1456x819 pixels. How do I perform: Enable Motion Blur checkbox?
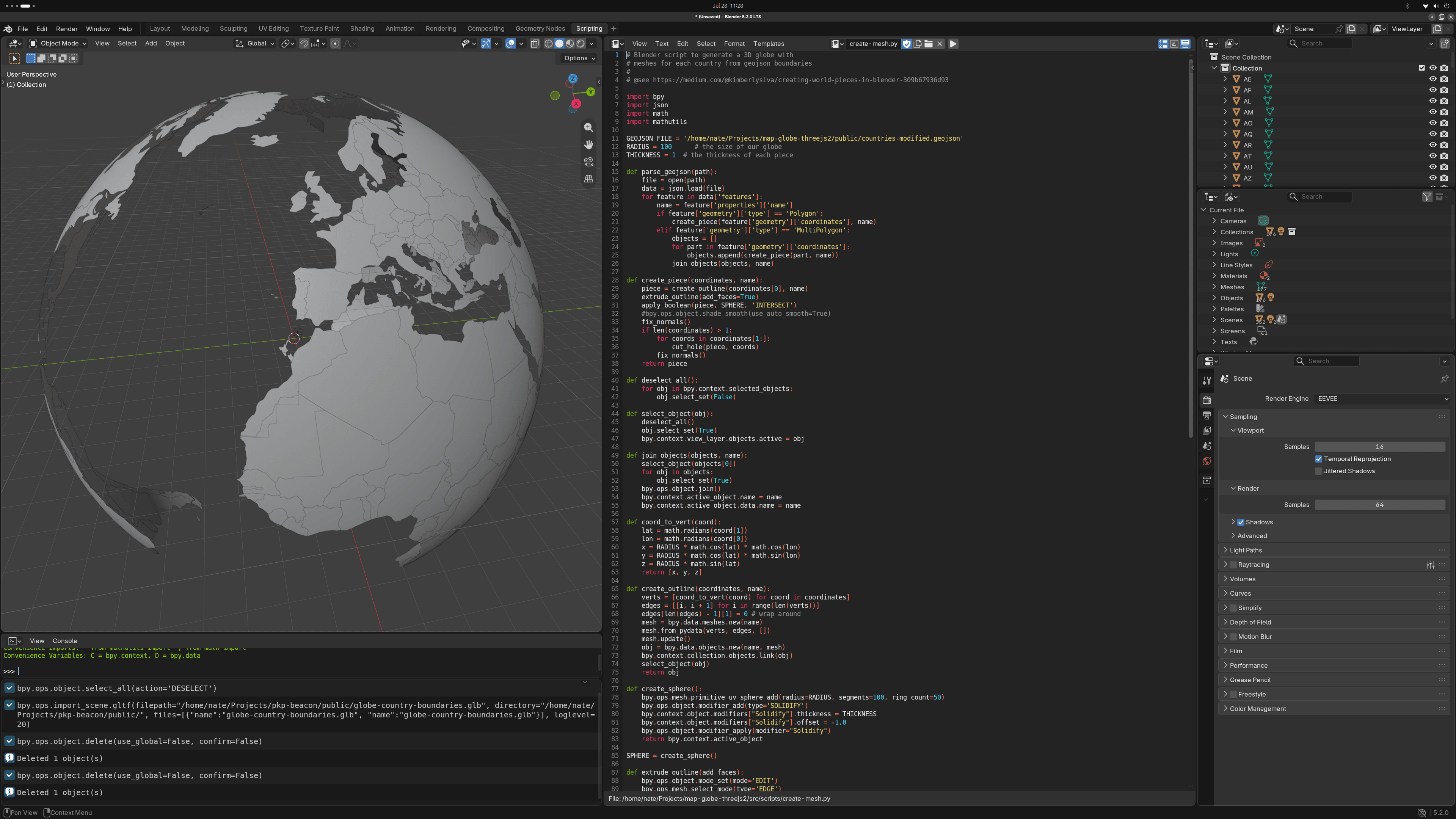1233,637
